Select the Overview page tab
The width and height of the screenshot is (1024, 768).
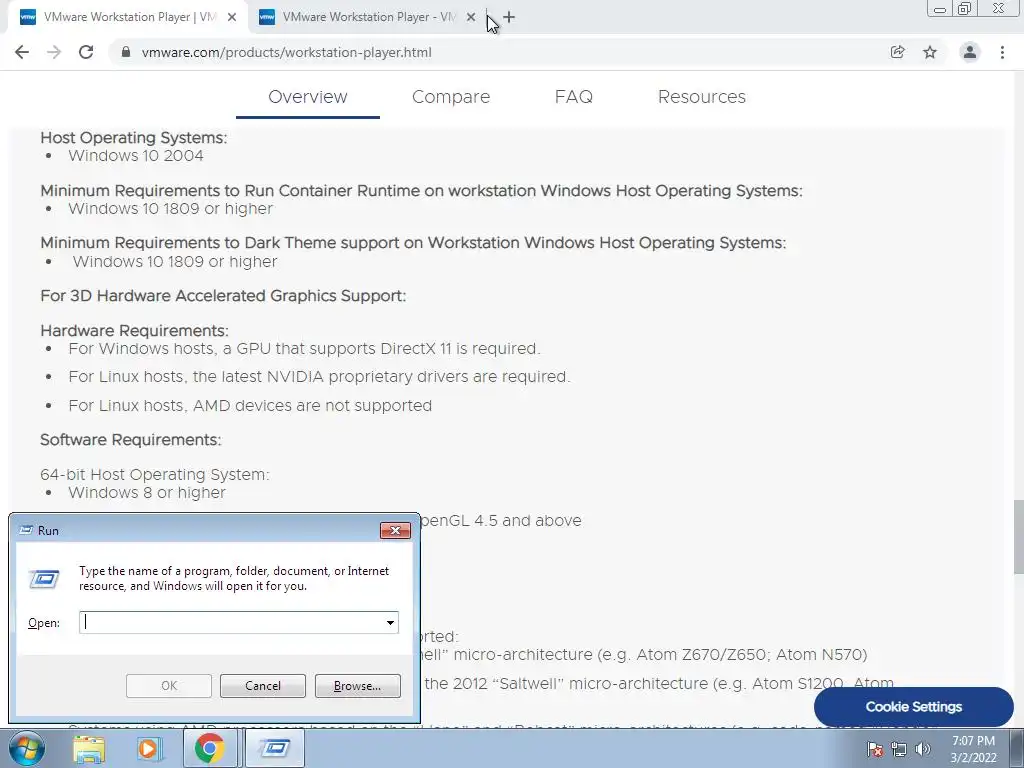point(308,97)
